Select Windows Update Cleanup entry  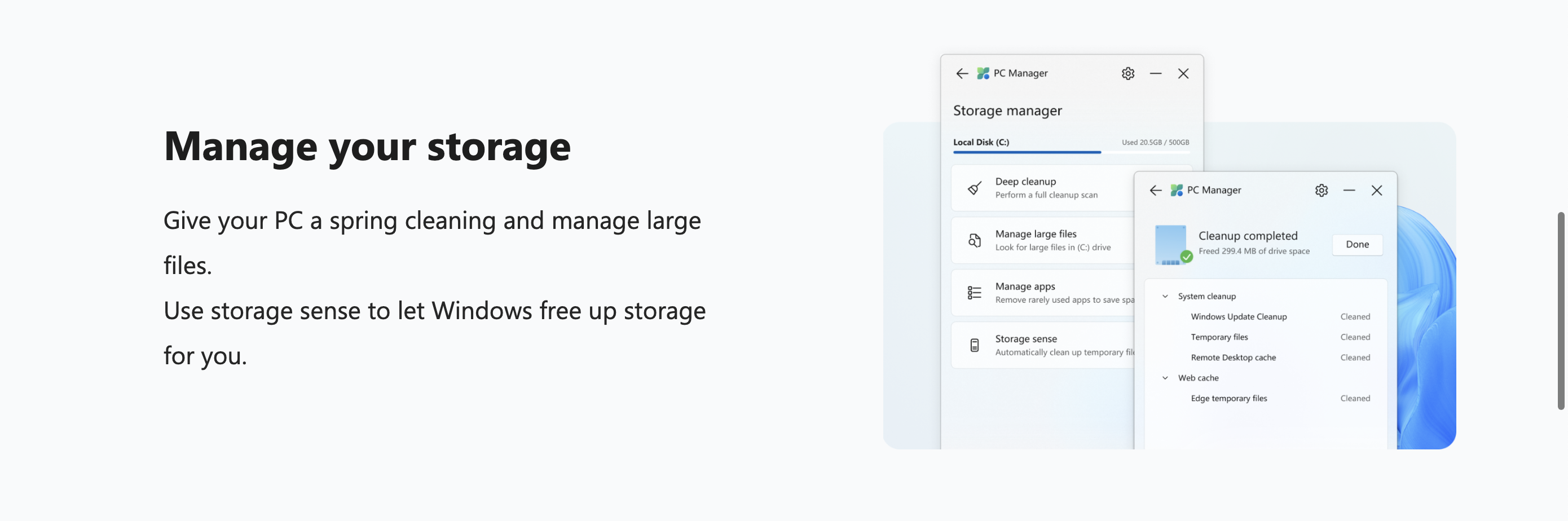coord(1238,316)
